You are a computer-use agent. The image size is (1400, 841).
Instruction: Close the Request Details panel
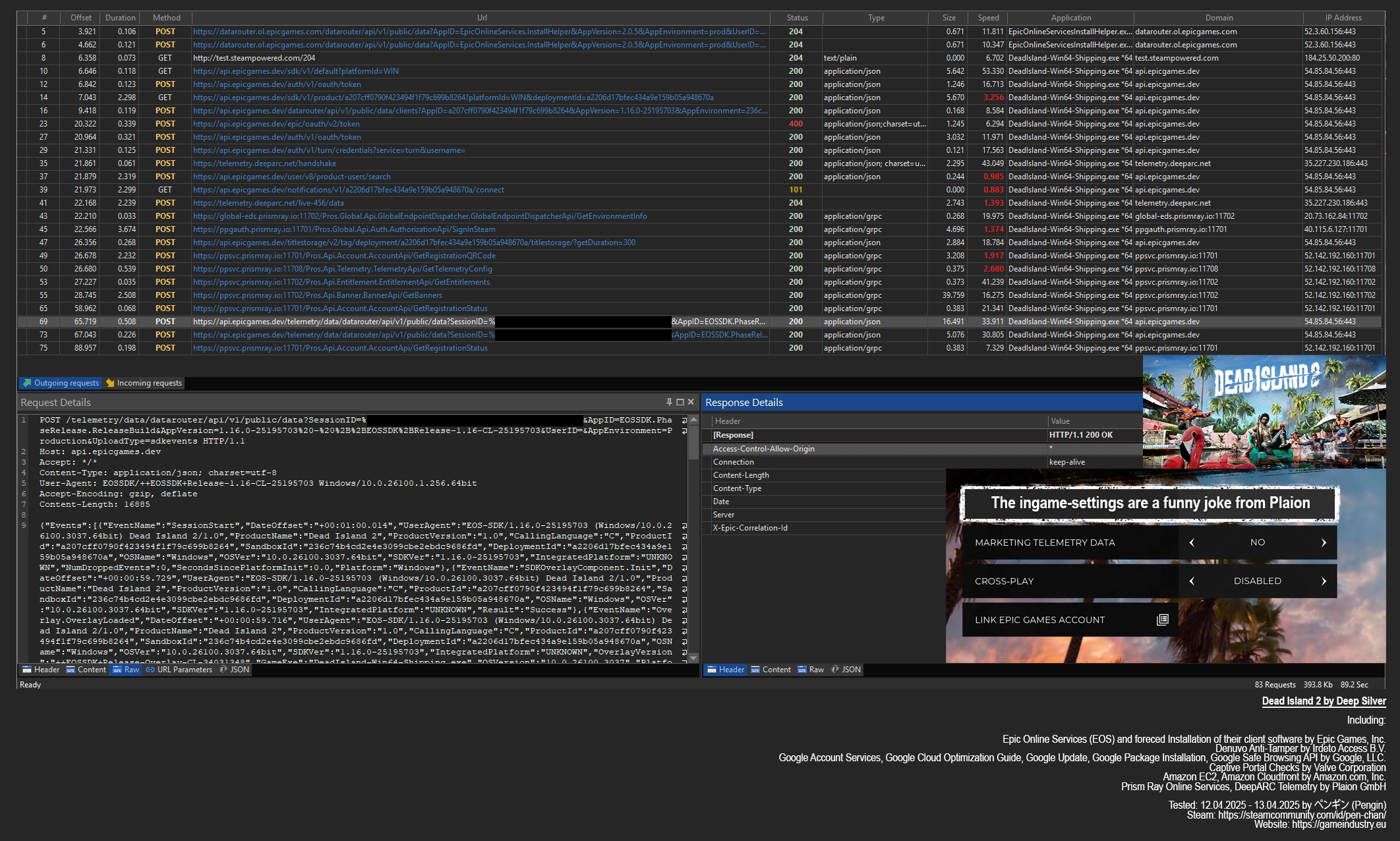(x=691, y=402)
